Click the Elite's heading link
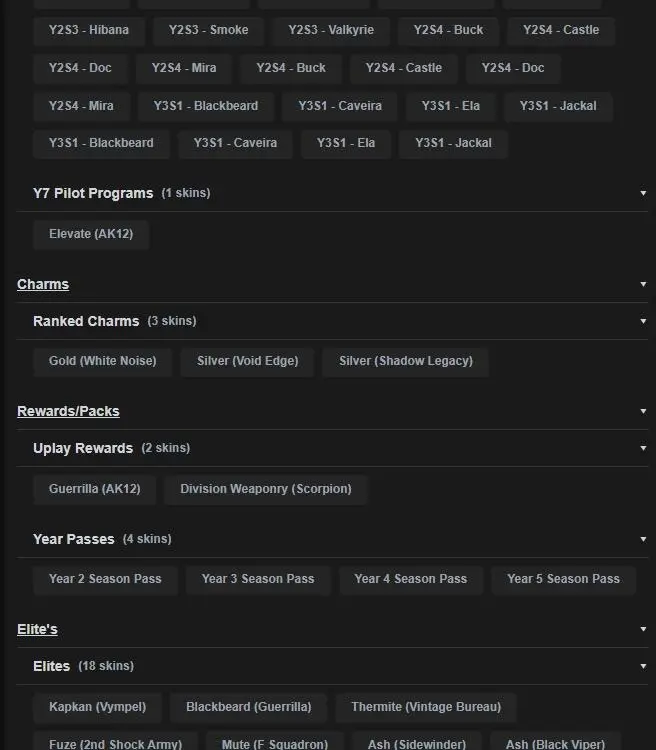Image resolution: width=656 pixels, height=750 pixels. point(37,629)
